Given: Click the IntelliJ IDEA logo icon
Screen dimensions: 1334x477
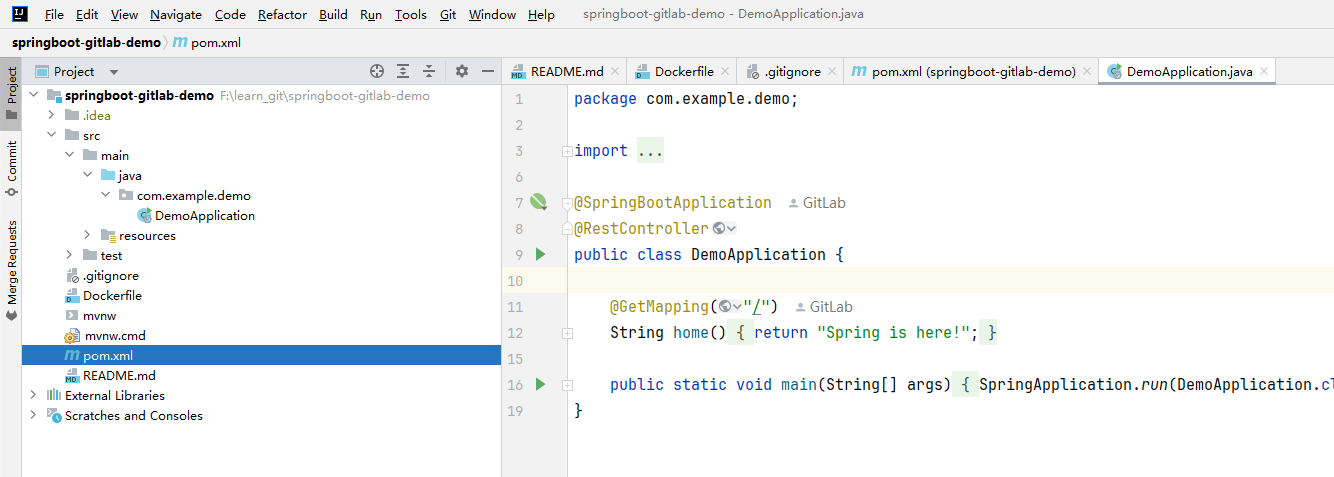Looking at the screenshot, I should click(21, 14).
